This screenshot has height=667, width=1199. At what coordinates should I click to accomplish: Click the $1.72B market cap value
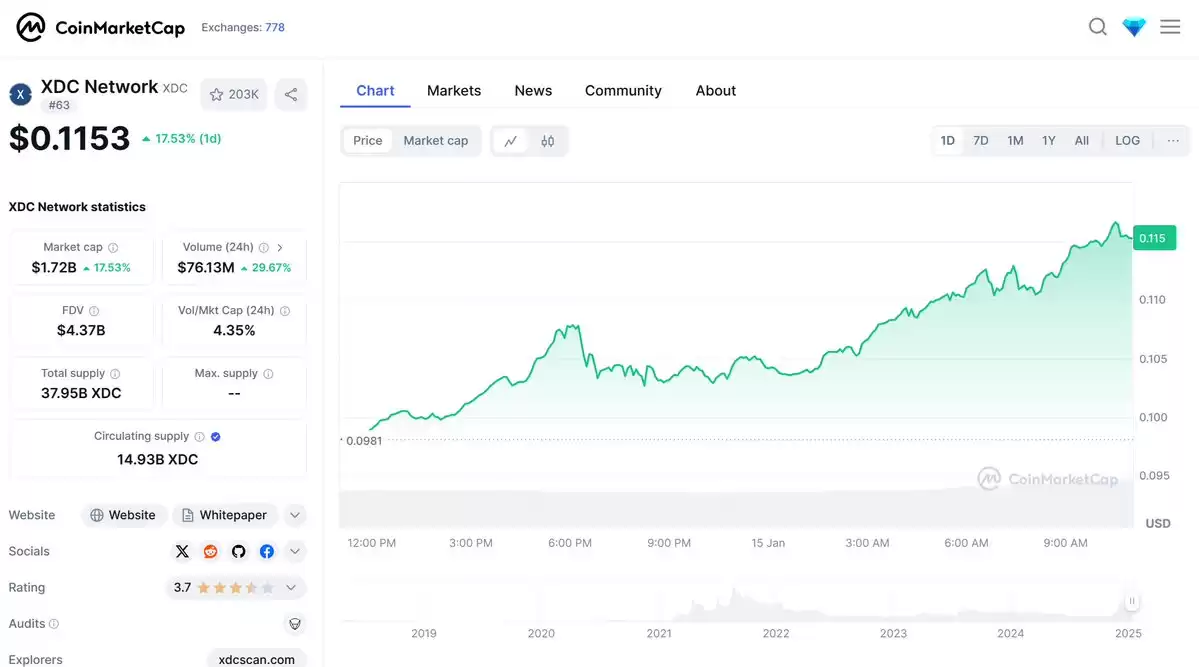(x=54, y=268)
